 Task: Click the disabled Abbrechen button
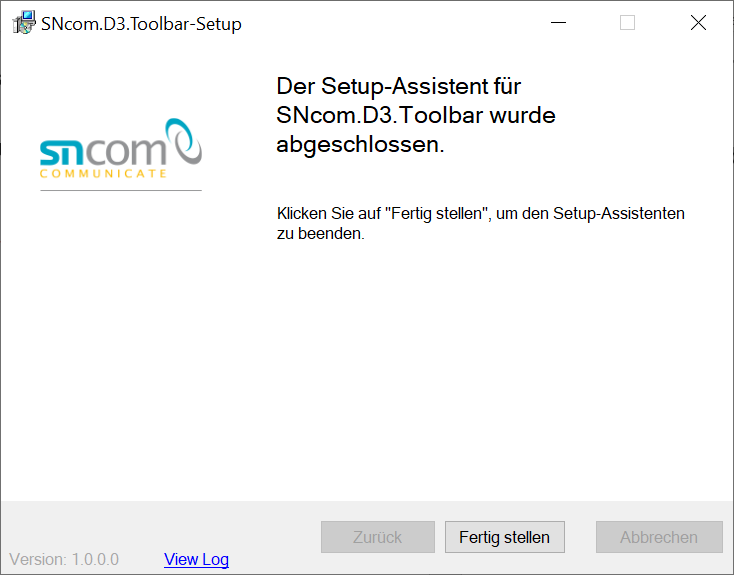tap(659, 537)
